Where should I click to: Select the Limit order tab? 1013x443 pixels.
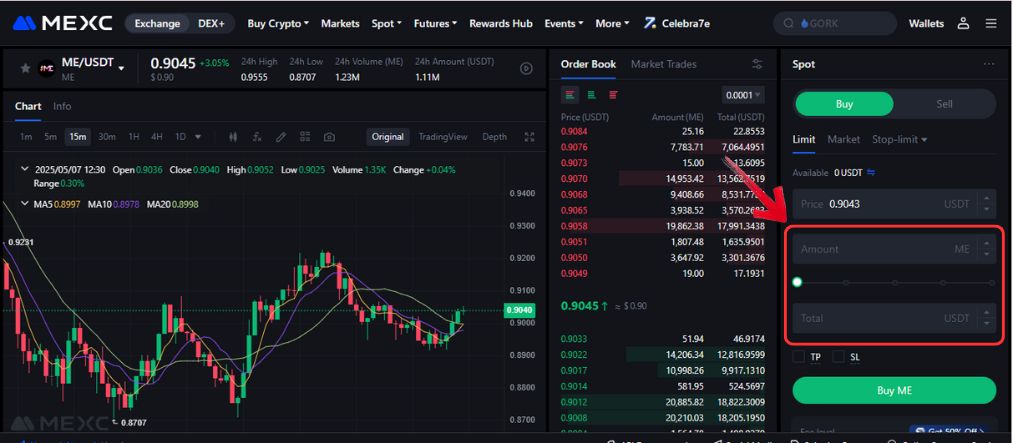pyautogui.click(x=804, y=139)
